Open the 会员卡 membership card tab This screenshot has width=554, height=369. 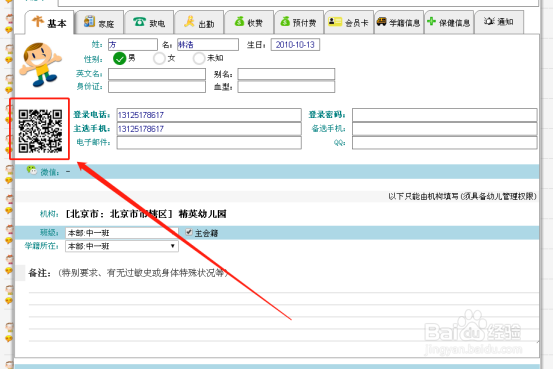tap(349, 23)
